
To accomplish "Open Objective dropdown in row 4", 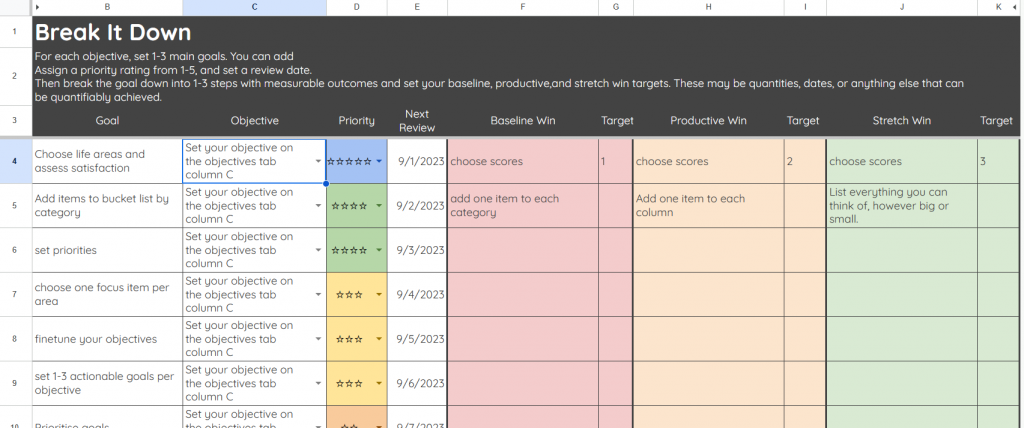I will pyautogui.click(x=319, y=161).
